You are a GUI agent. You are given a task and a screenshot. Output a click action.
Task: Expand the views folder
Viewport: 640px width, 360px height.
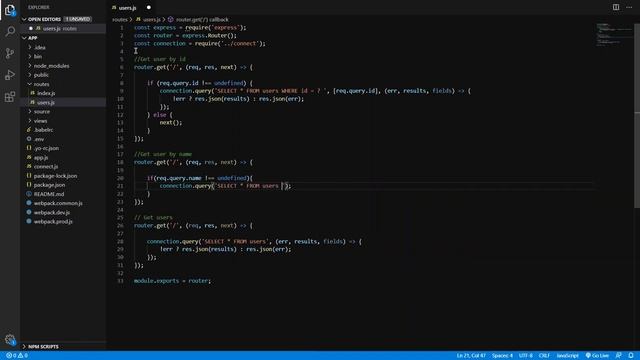(x=40, y=121)
